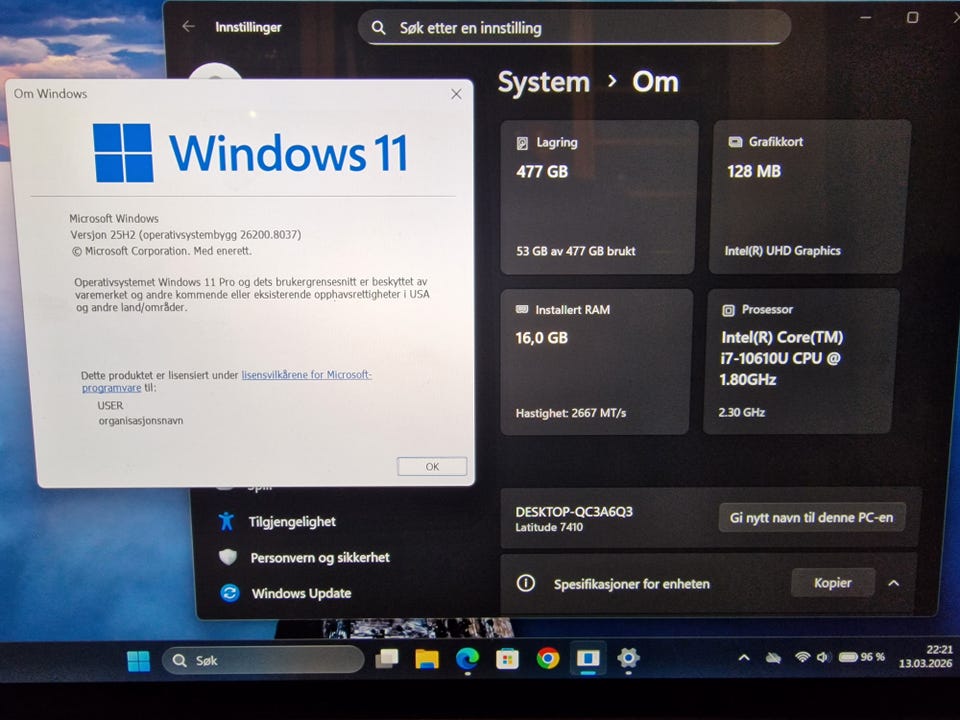
Task: Click the Tilgjengelighet accessibility figure icon
Action: click(x=226, y=521)
